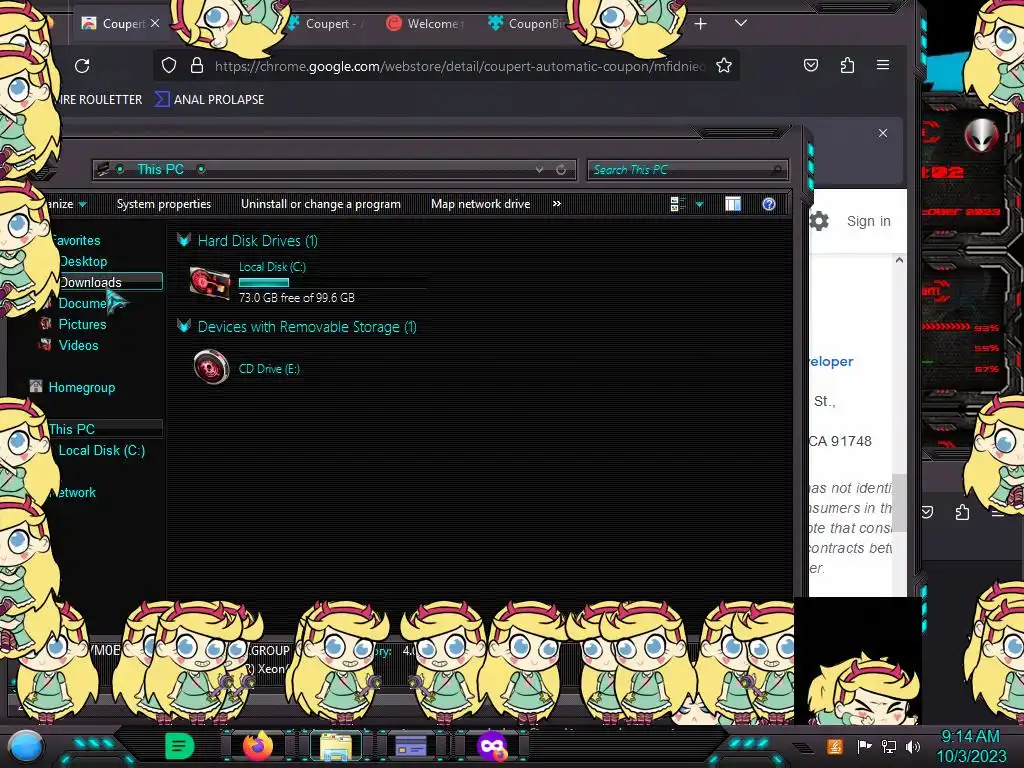Open Extensions icon in the background Firefox window
Viewport: 1024px width, 768px height.
(x=962, y=513)
